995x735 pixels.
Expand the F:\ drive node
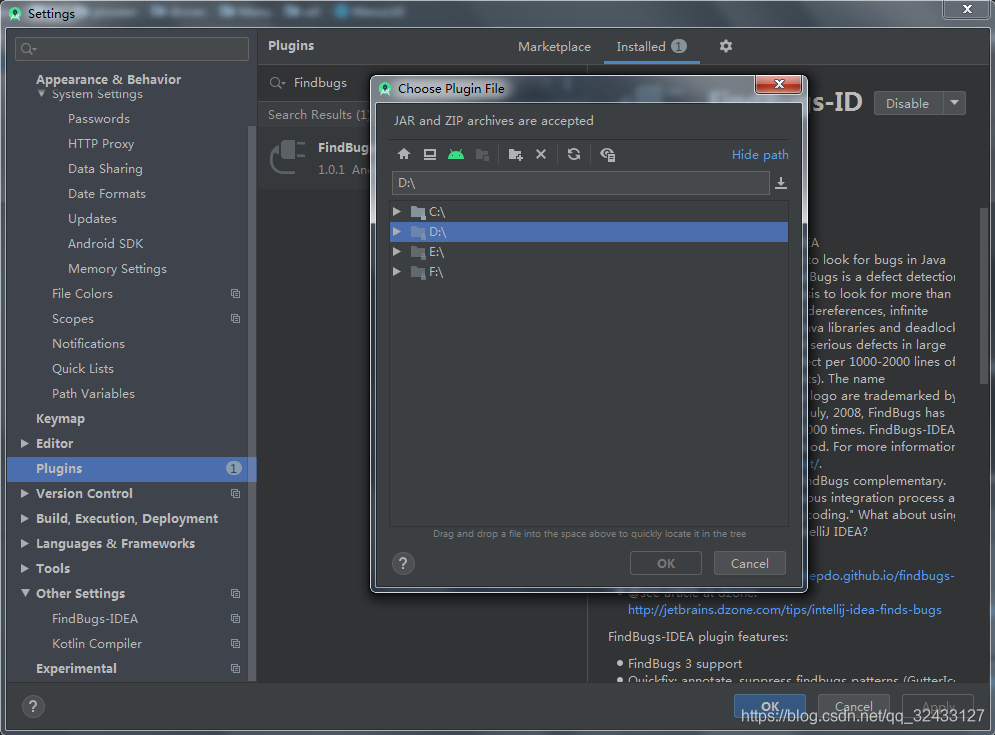pyautogui.click(x=397, y=272)
